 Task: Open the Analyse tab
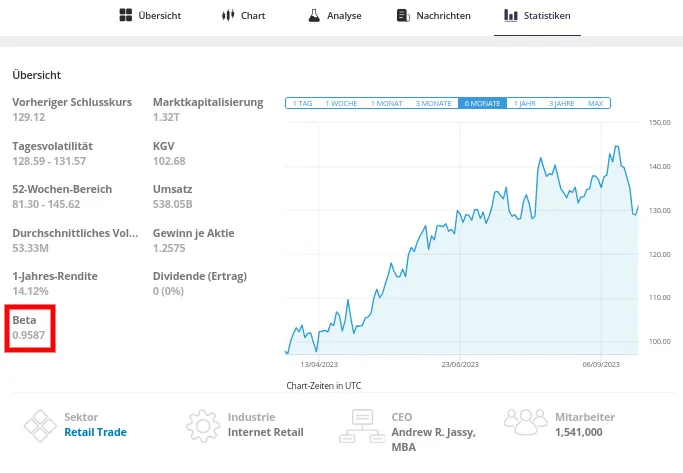coord(343,16)
